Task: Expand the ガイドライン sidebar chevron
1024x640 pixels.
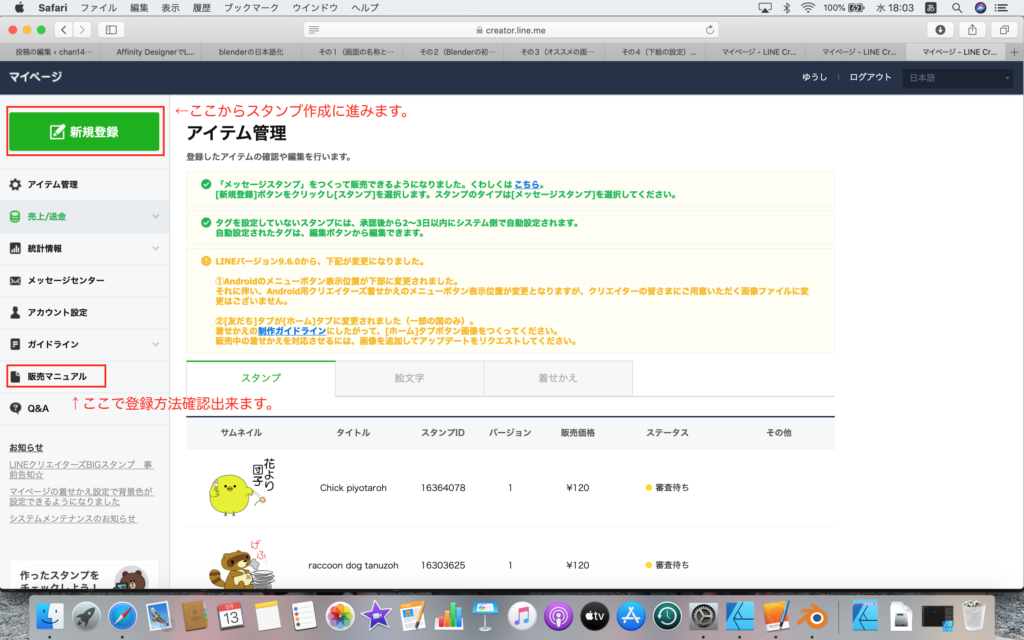Action: (x=155, y=344)
